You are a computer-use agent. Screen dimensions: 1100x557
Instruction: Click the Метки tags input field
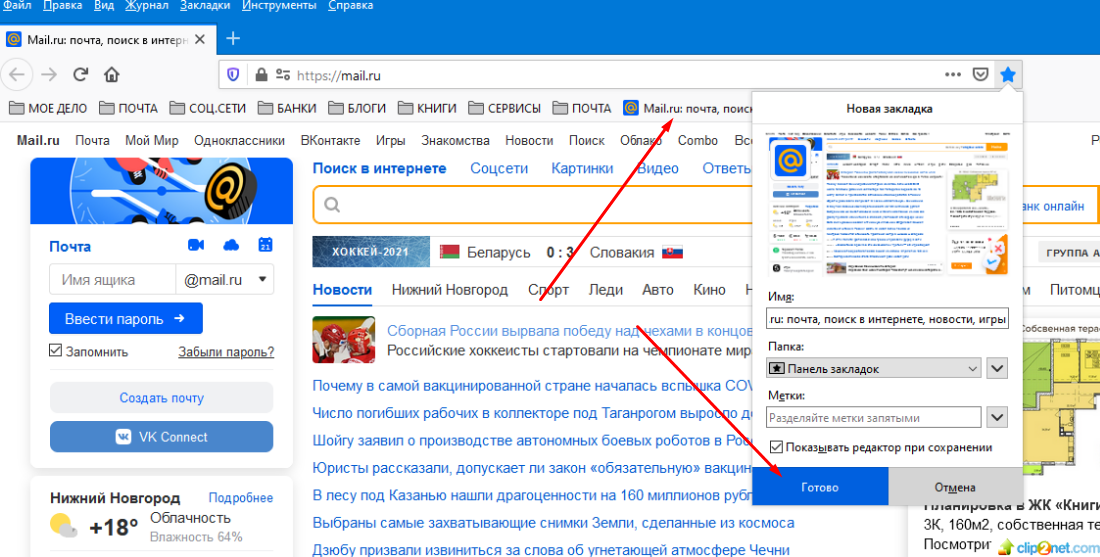point(874,417)
